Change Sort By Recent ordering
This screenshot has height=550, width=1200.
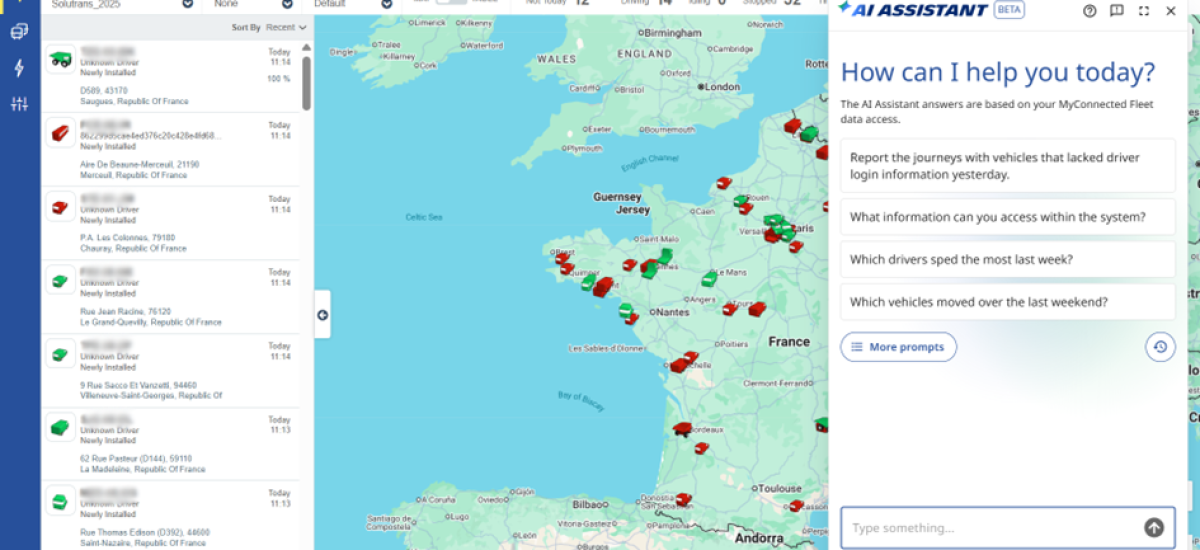tap(287, 28)
